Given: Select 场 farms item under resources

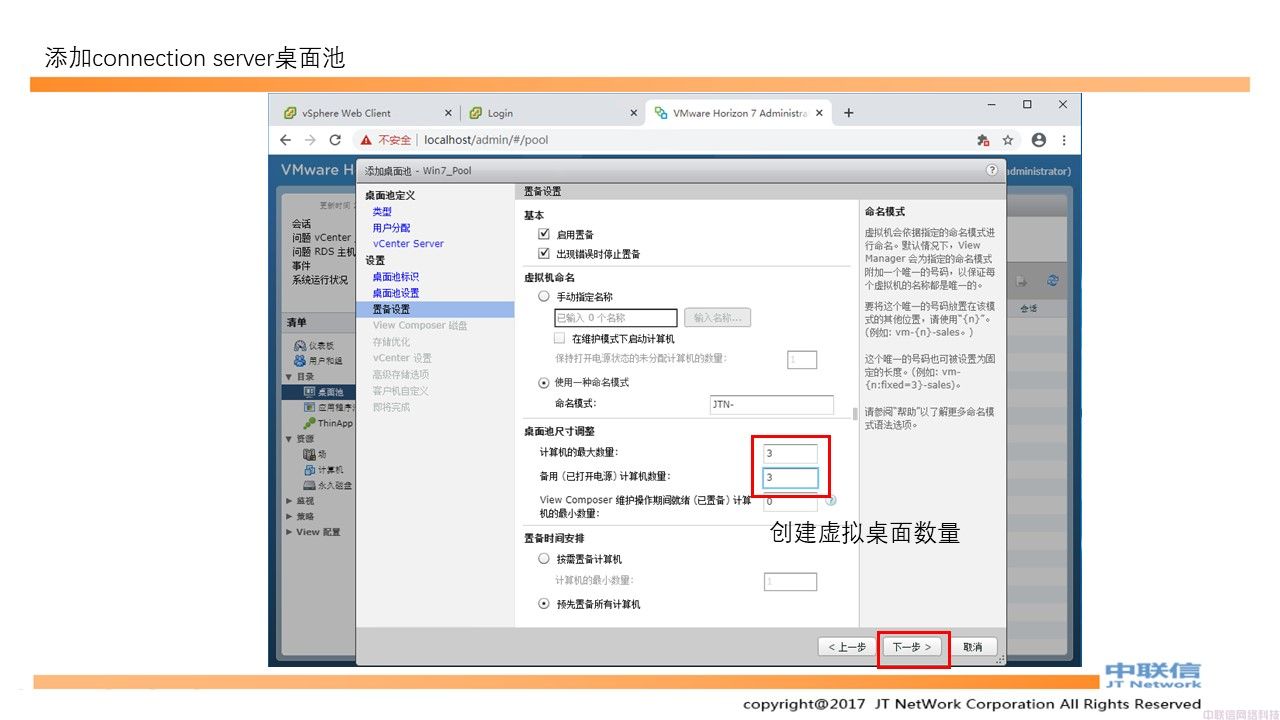Looking at the screenshot, I should pyautogui.click(x=315, y=454).
